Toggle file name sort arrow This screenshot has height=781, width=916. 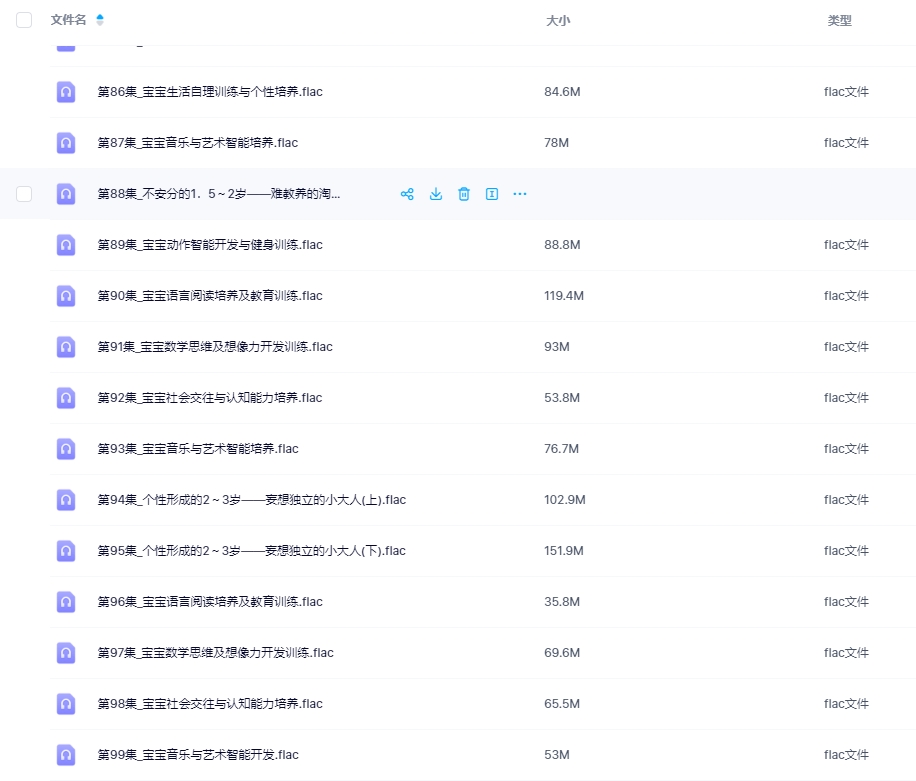pyautogui.click(x=100, y=20)
